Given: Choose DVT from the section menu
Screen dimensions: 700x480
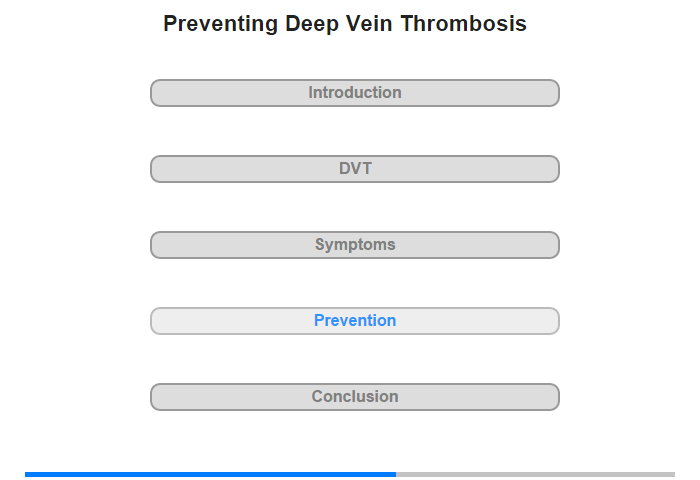Looking at the screenshot, I should tap(354, 169).
